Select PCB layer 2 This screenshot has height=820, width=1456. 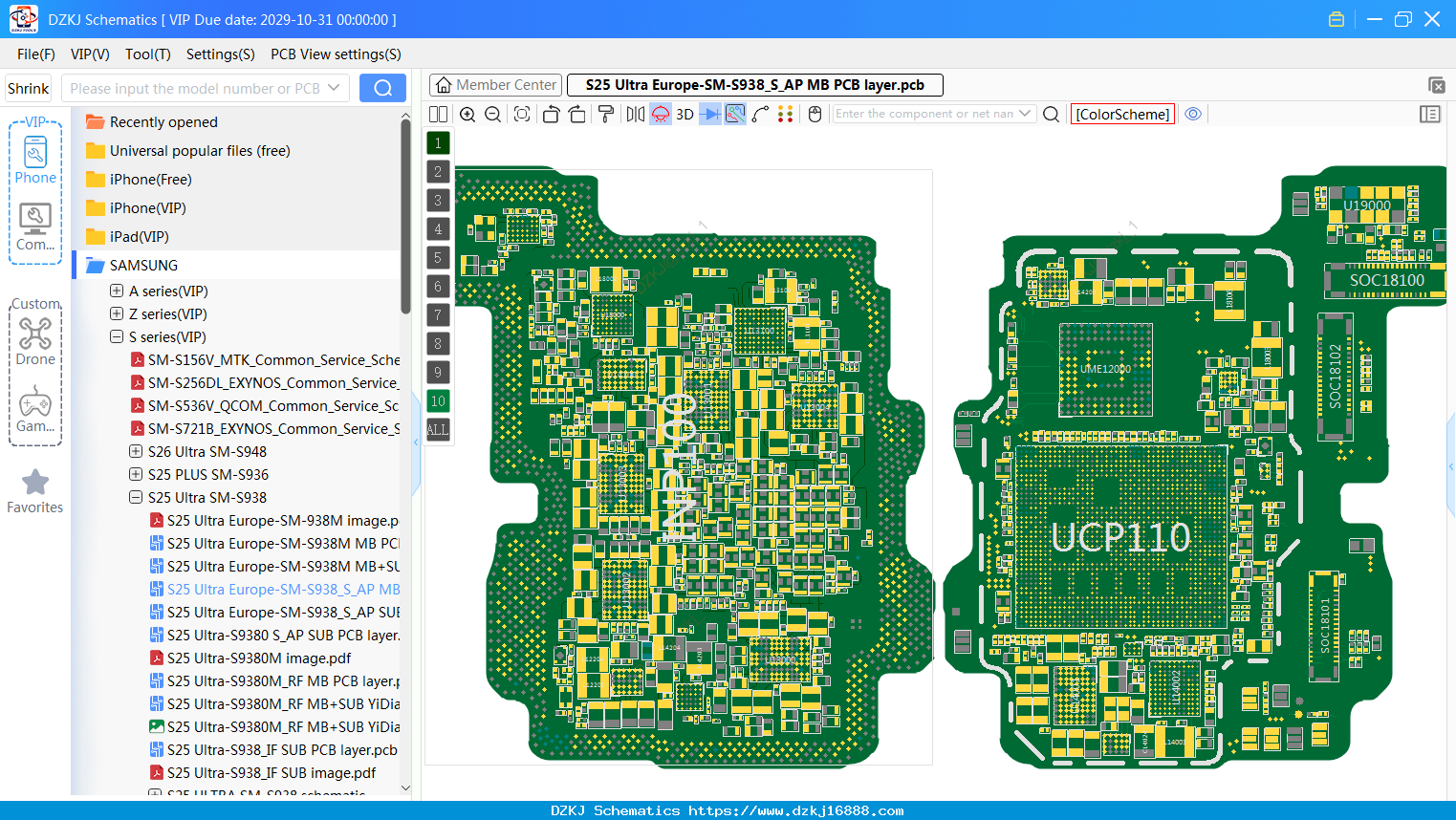pyautogui.click(x=438, y=171)
